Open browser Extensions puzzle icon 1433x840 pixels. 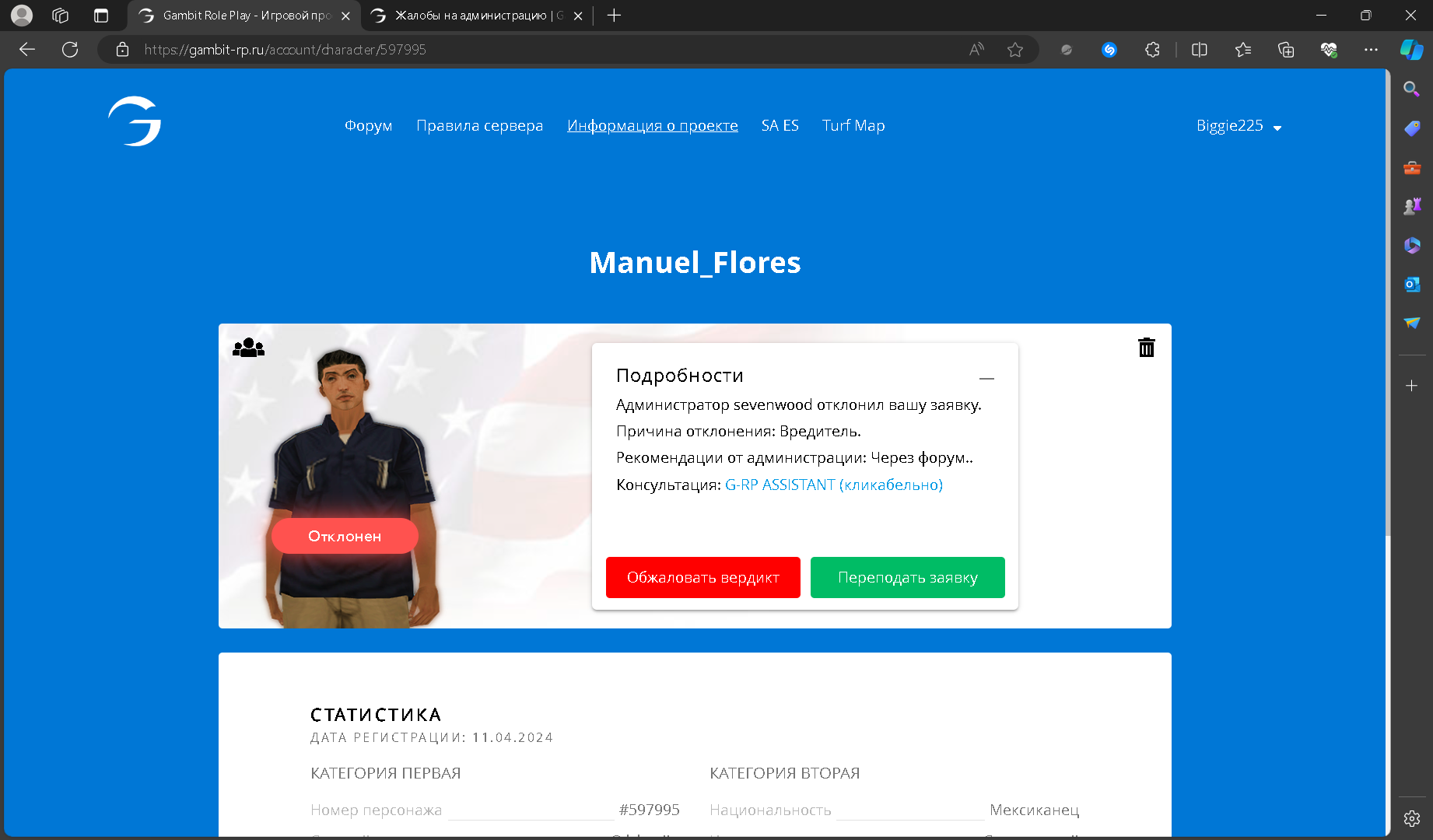pos(1152,50)
